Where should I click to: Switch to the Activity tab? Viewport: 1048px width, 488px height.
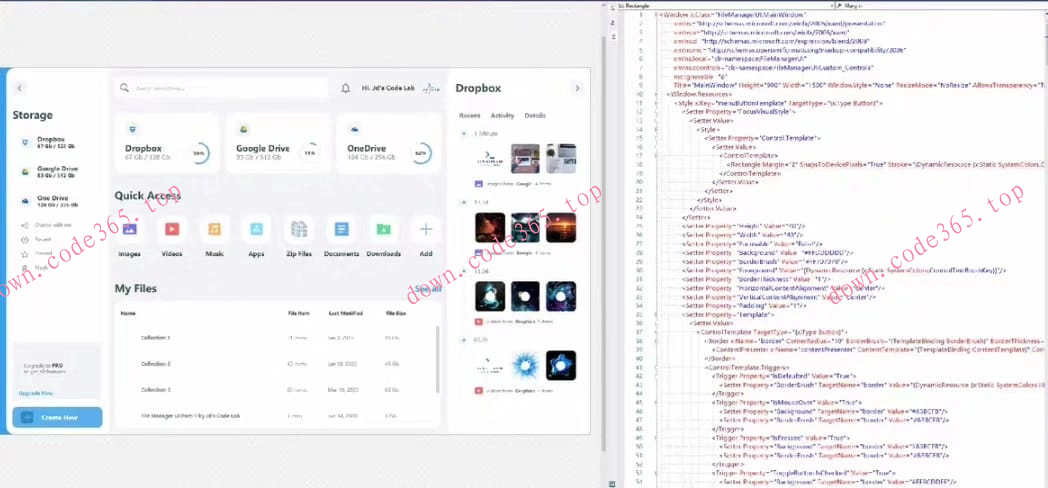pos(503,116)
